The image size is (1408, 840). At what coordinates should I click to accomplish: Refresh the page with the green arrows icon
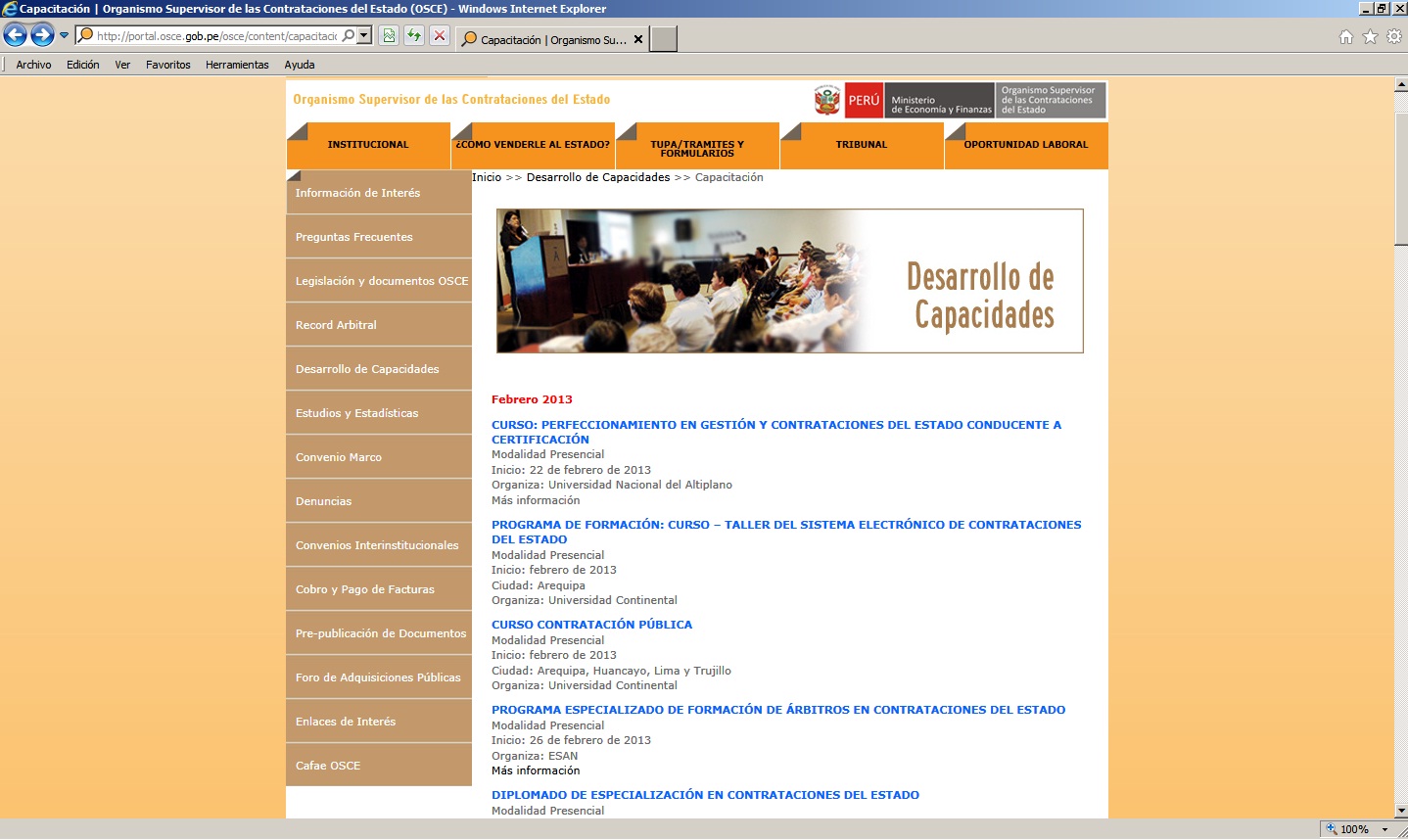click(414, 36)
